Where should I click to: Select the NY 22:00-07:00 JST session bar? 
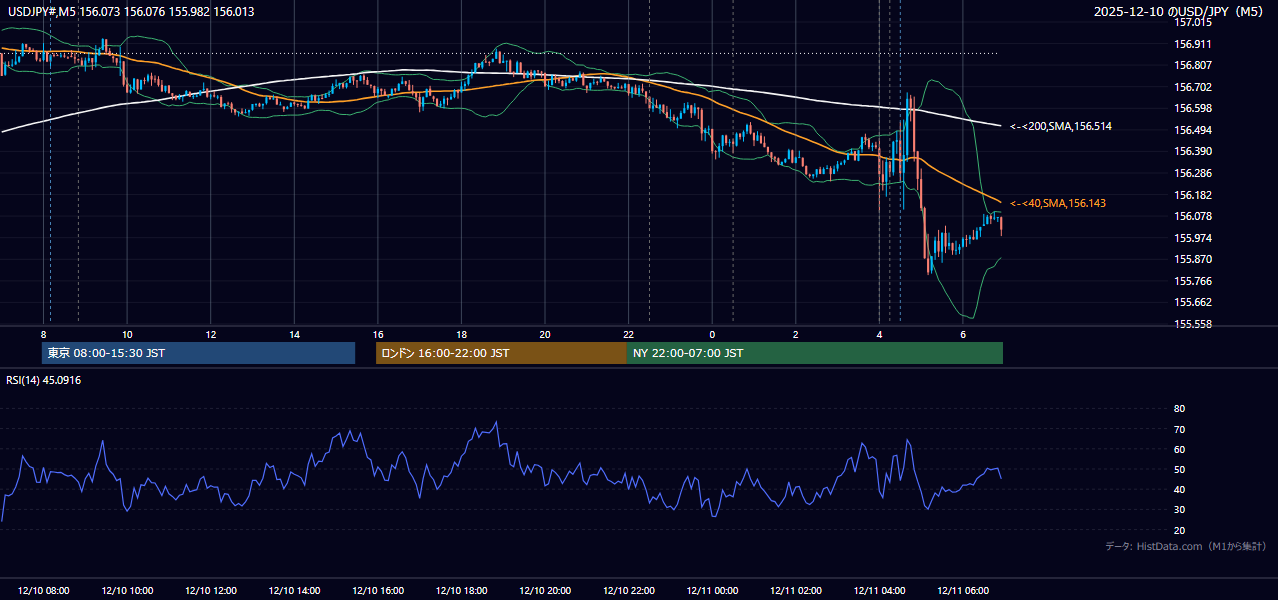coord(815,353)
